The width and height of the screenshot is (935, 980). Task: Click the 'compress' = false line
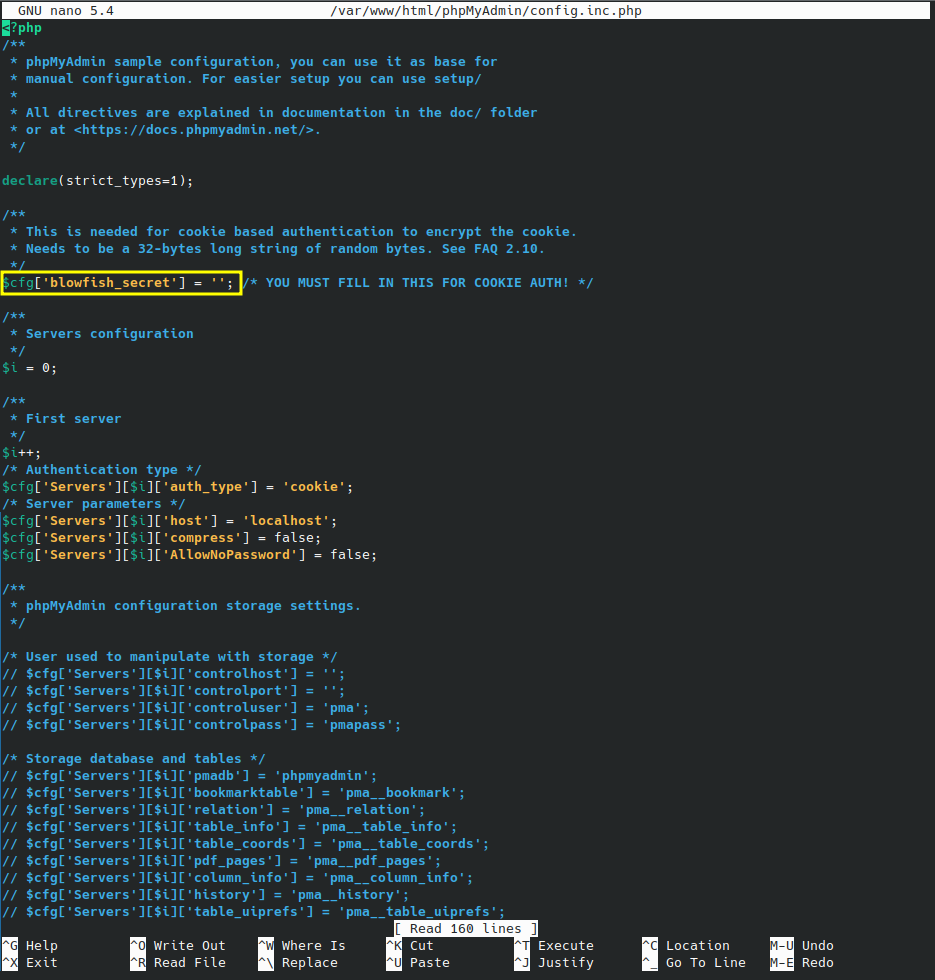point(161,538)
